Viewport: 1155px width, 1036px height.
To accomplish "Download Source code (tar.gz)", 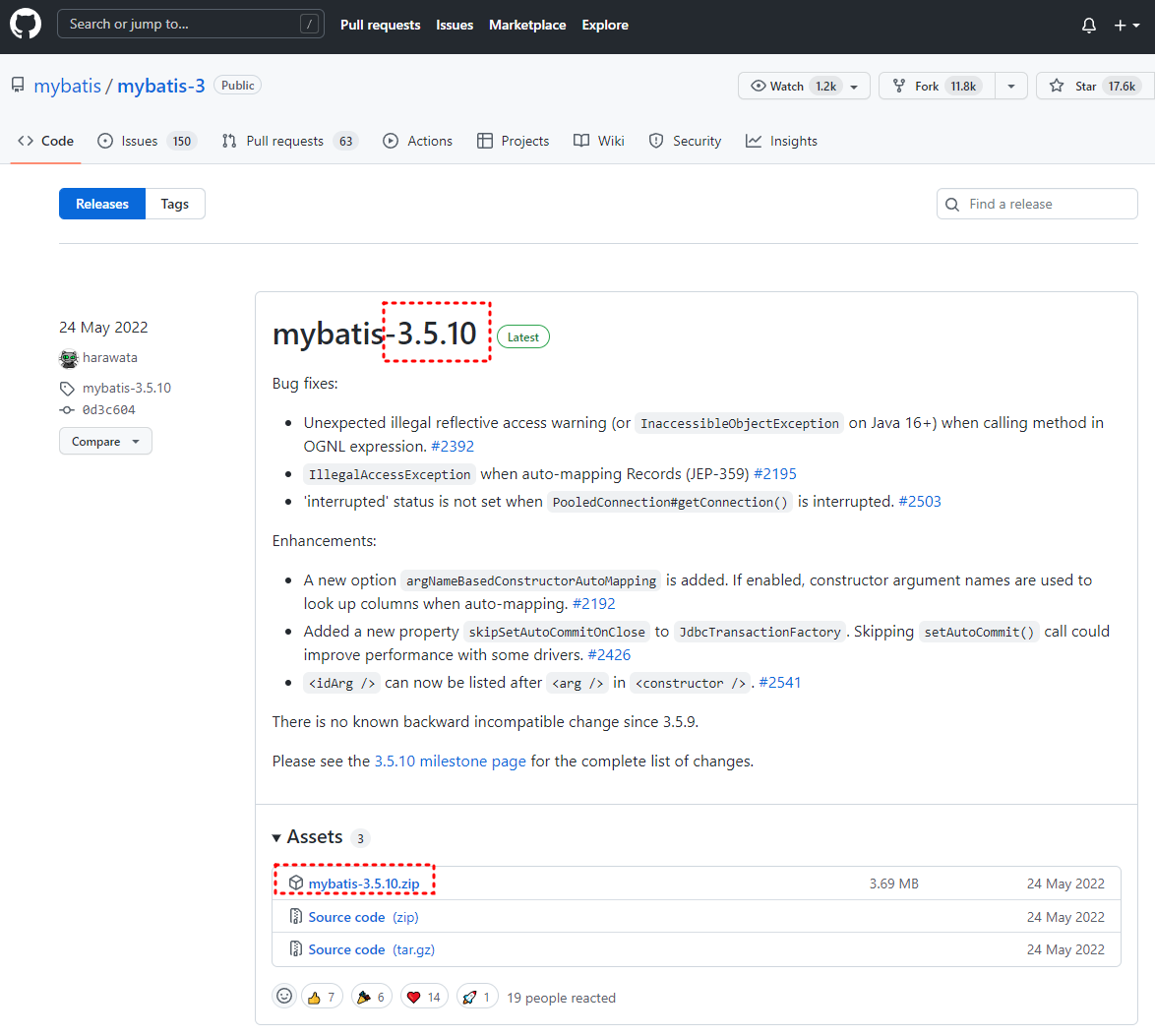I will (371, 949).
